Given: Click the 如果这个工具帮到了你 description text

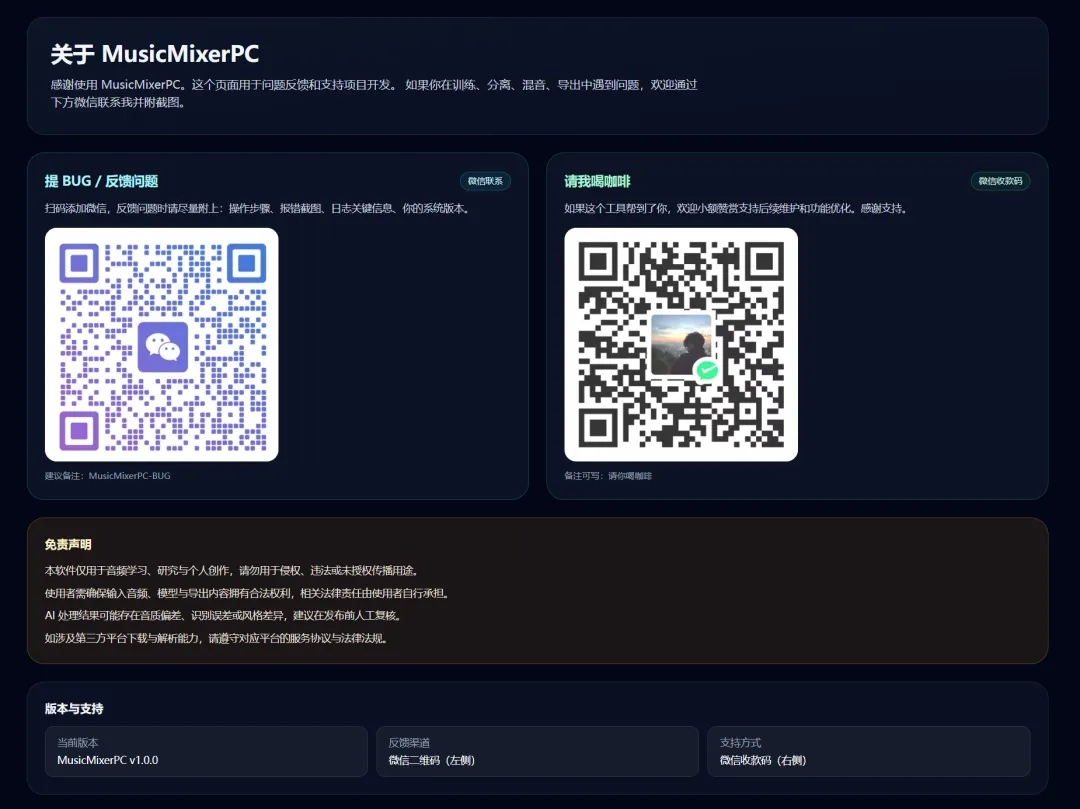Looking at the screenshot, I should coord(736,209).
